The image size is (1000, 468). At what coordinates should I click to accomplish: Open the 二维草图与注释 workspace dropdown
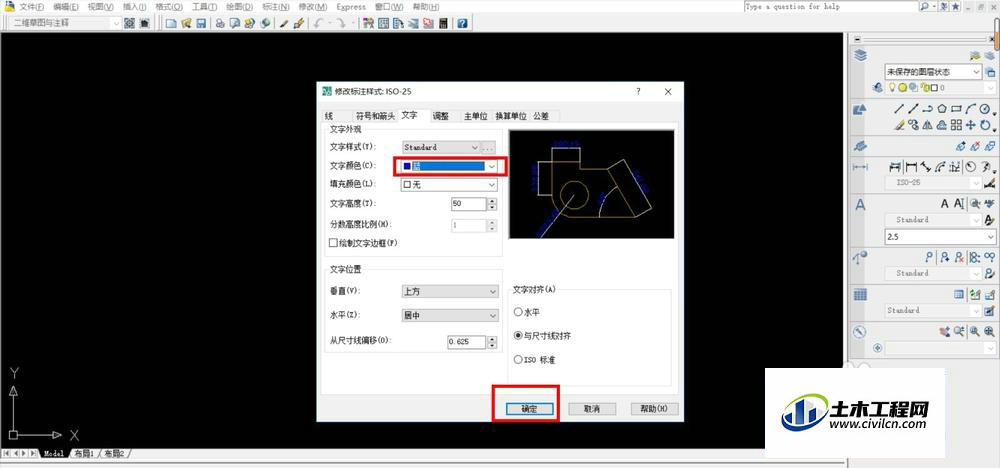tap(66, 23)
